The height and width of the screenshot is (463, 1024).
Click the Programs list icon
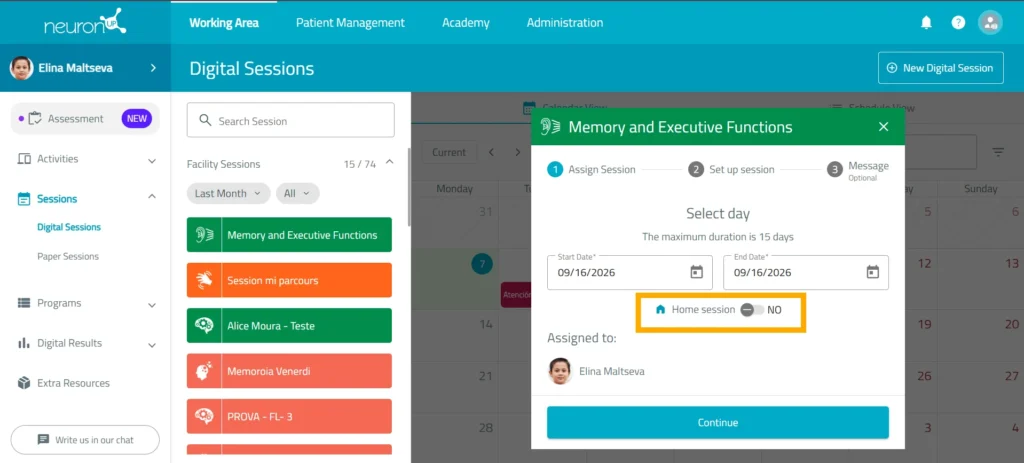pos(24,303)
